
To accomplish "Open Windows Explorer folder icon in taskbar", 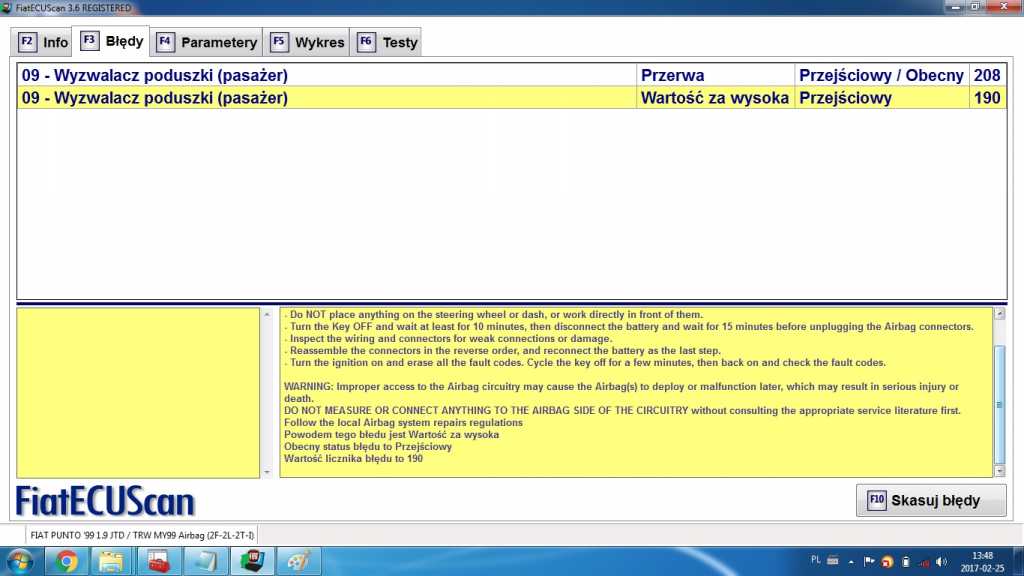I will [x=112, y=561].
